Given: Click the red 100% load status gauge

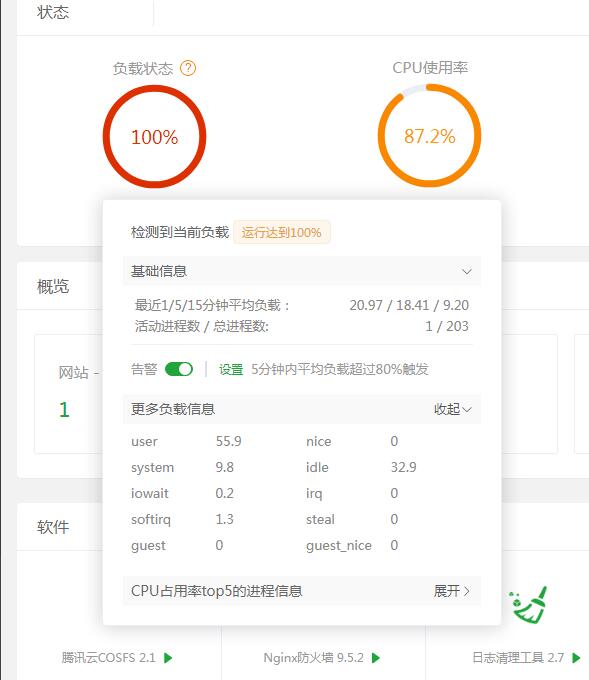Looking at the screenshot, I should coord(154,136).
